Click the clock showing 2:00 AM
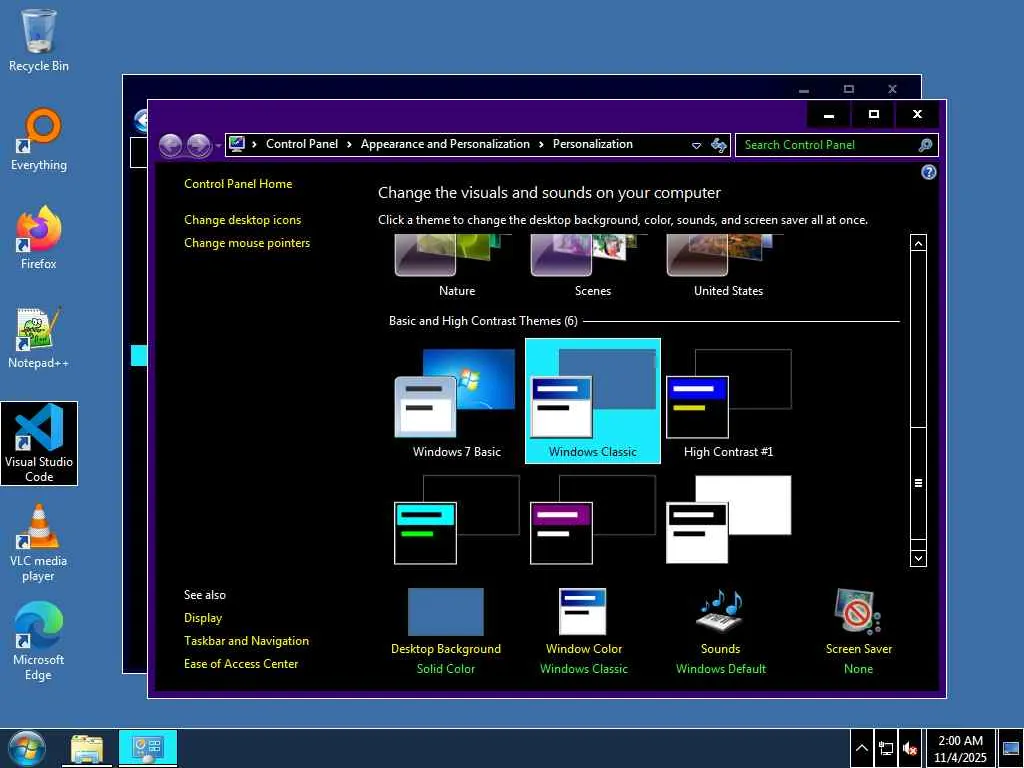This screenshot has width=1024, height=768. click(x=960, y=748)
